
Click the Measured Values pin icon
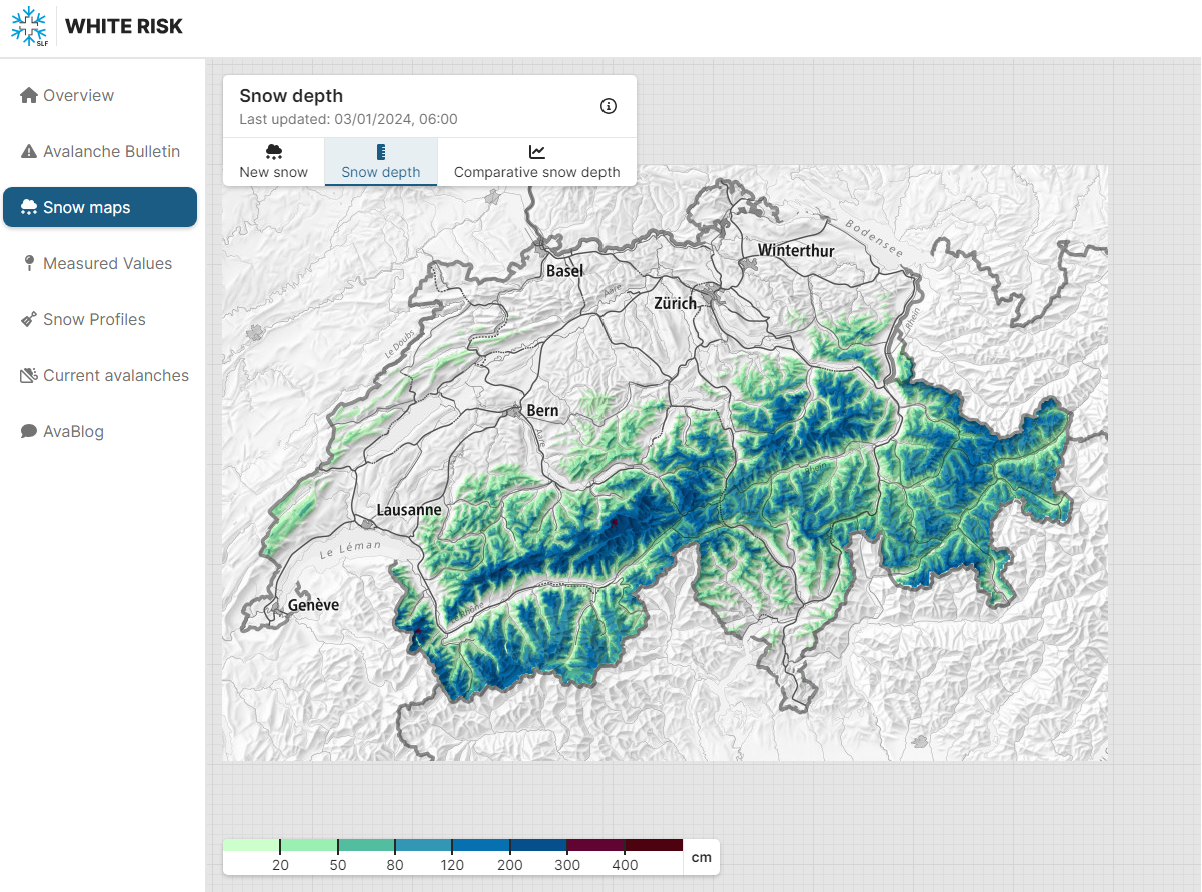29,263
